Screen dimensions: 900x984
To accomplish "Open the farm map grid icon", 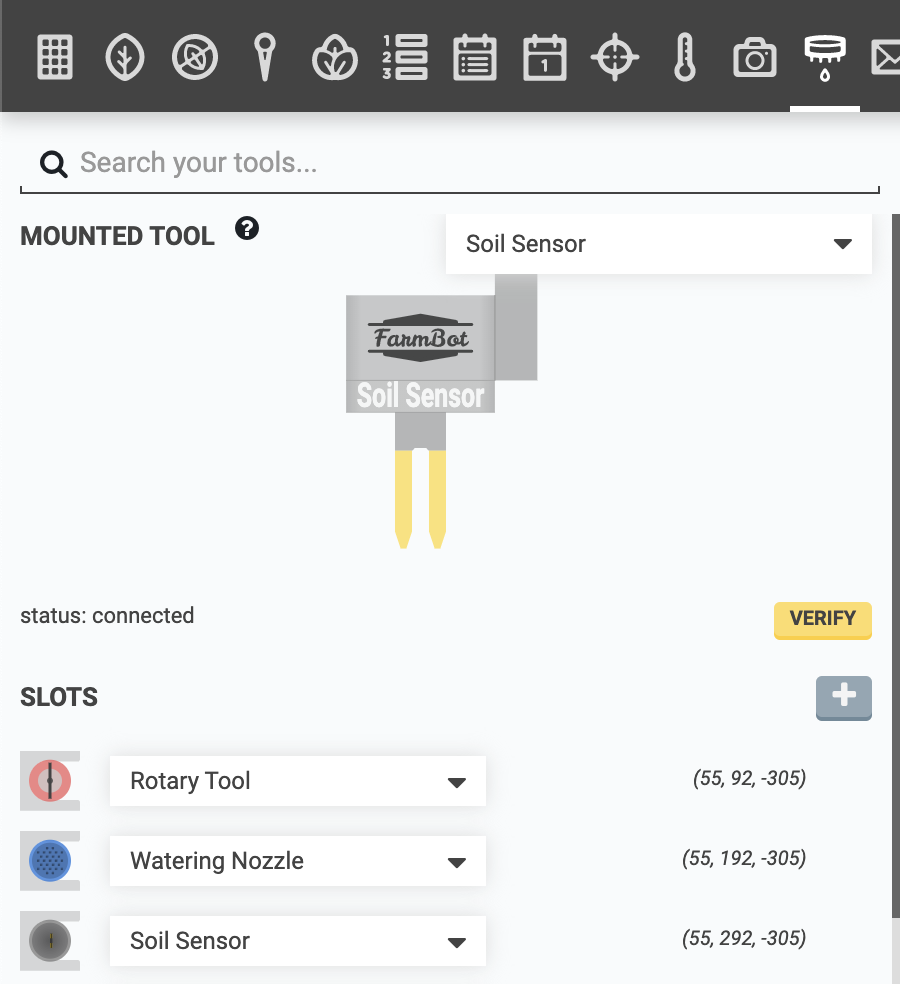I will pos(54,57).
